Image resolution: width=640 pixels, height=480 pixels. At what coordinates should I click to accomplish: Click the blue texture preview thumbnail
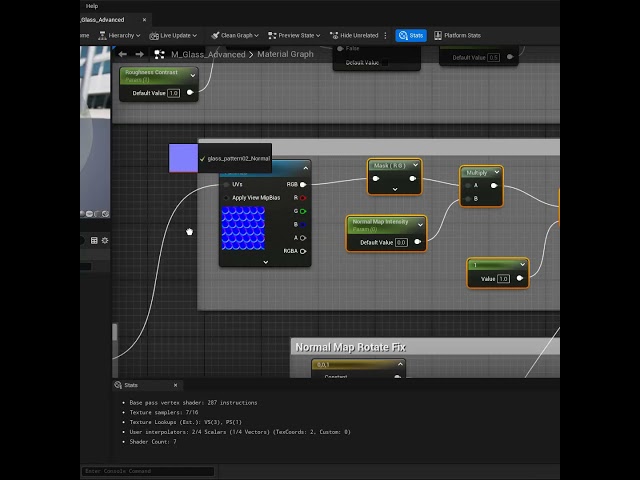[243, 228]
